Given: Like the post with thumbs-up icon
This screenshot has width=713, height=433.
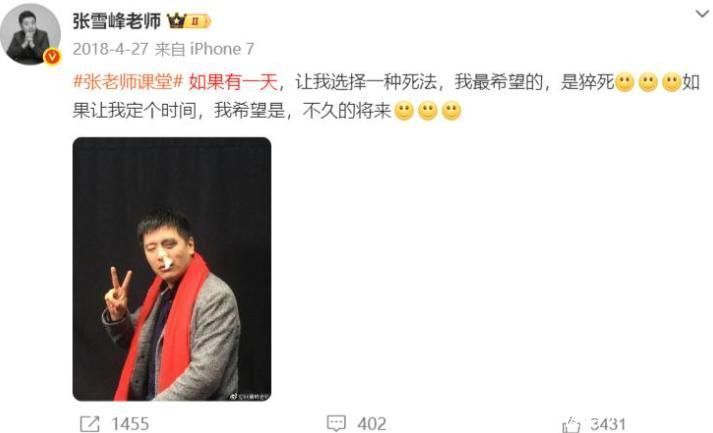Looking at the screenshot, I should tap(572, 425).
